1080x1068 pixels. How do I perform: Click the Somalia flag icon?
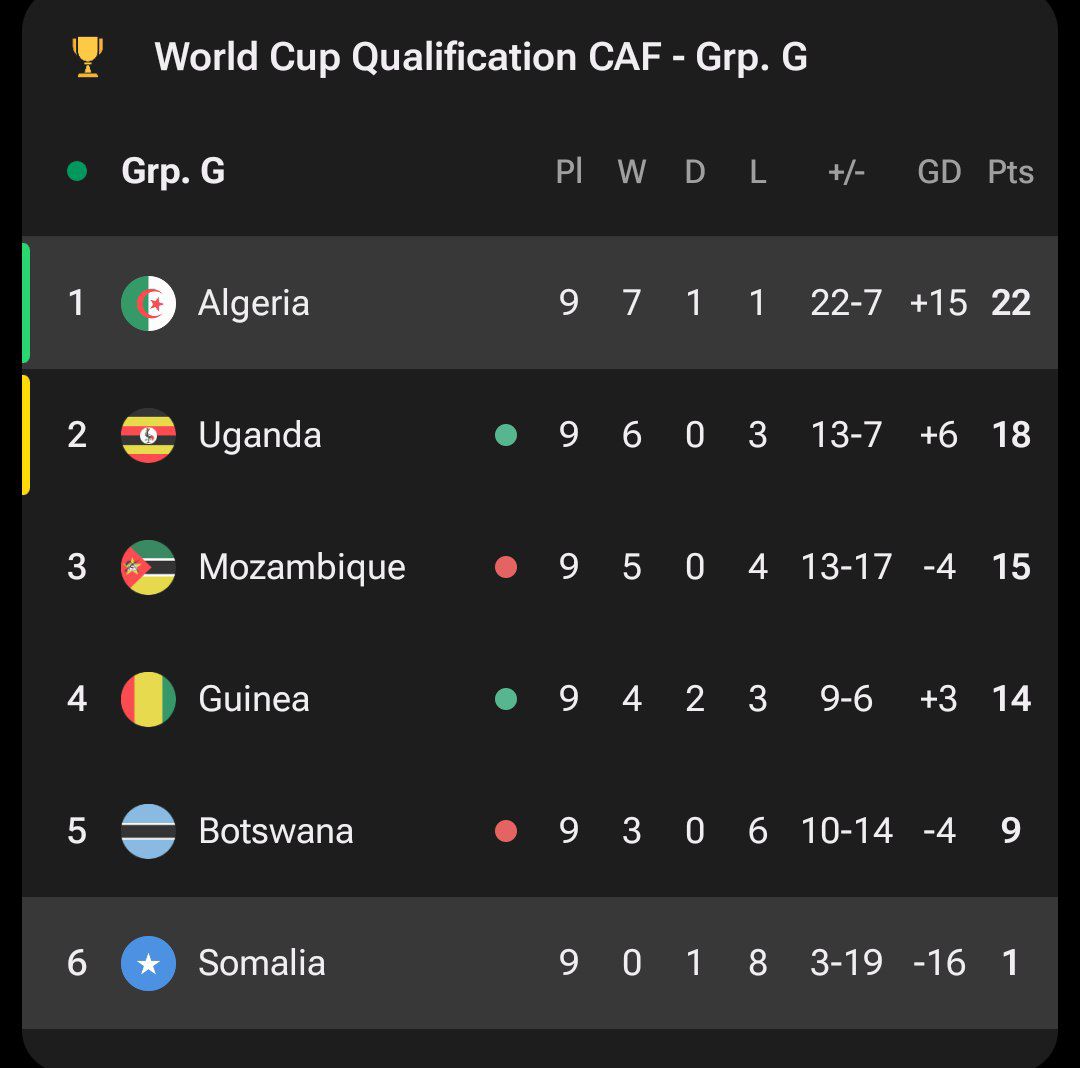pyautogui.click(x=148, y=963)
